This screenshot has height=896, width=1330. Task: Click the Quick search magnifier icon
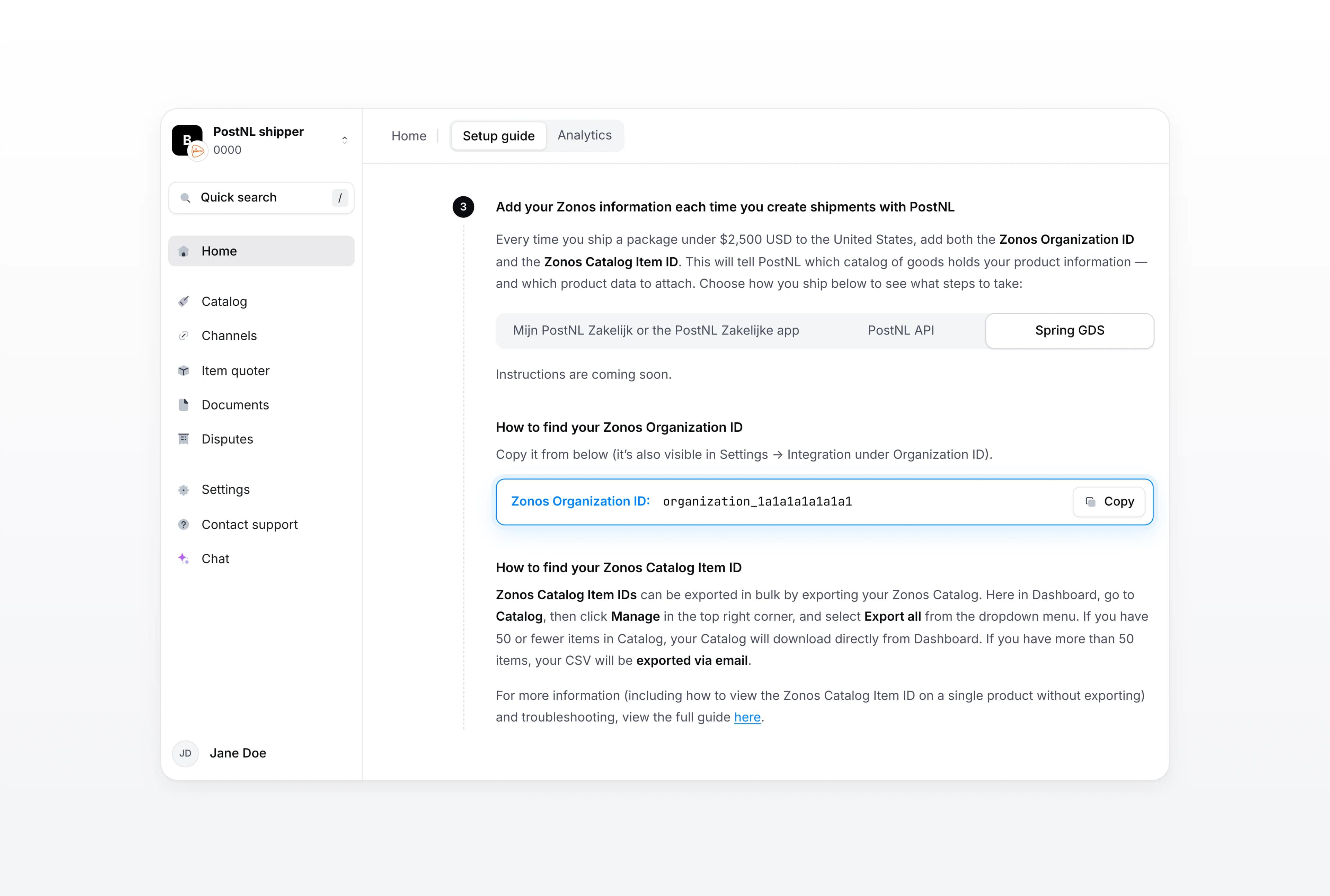click(x=185, y=198)
